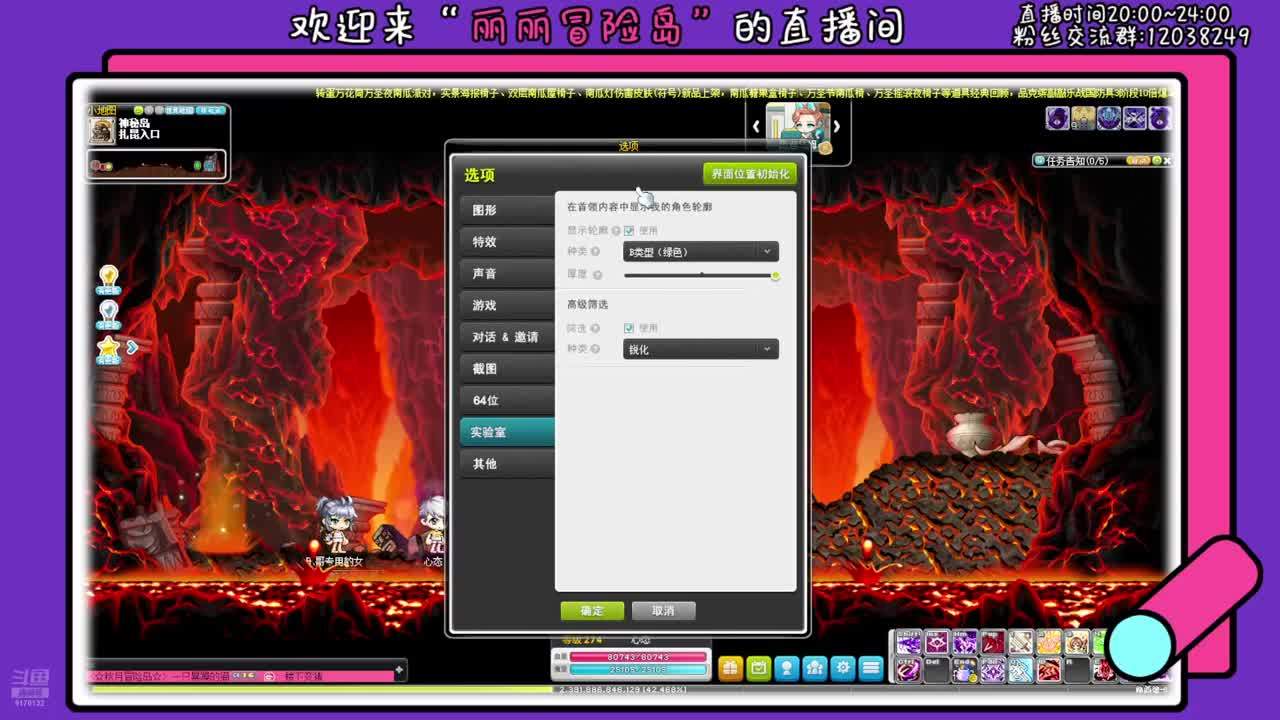The width and height of the screenshot is (1280, 720).
Task: Click the third blue buff icon
Action: pyautogui.click(x=1109, y=118)
